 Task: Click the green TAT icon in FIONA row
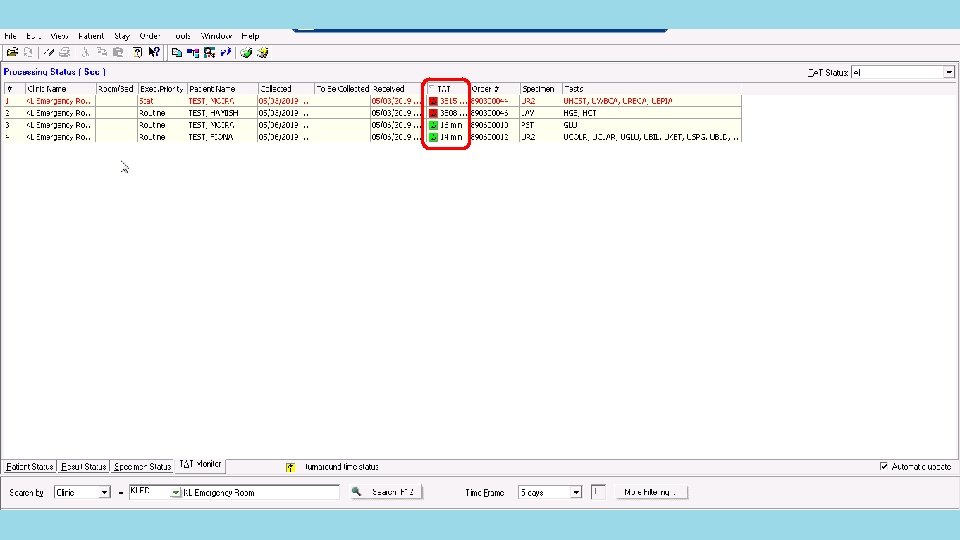(x=433, y=137)
